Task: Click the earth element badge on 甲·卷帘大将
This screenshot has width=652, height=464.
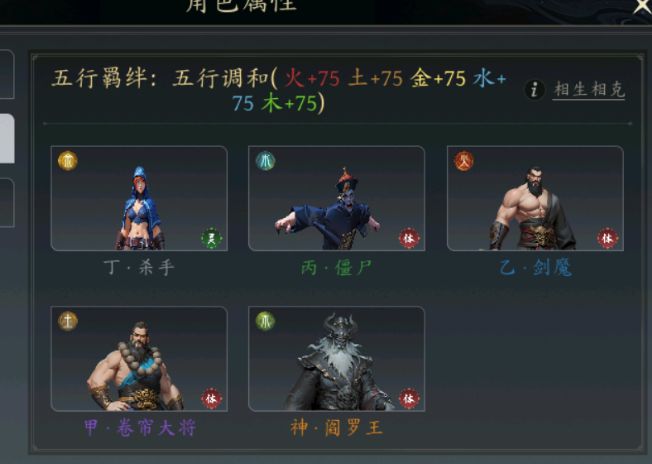Action: click(67, 321)
